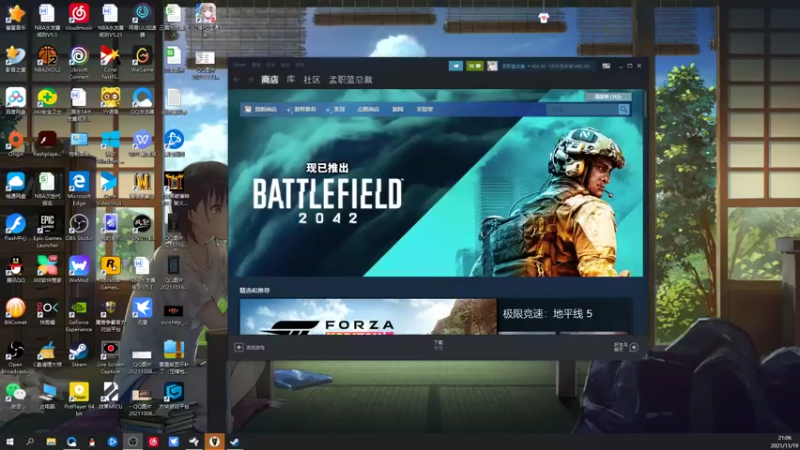Open the Battlefield 2042 banner
The height and width of the screenshot is (450, 800).
[436, 196]
